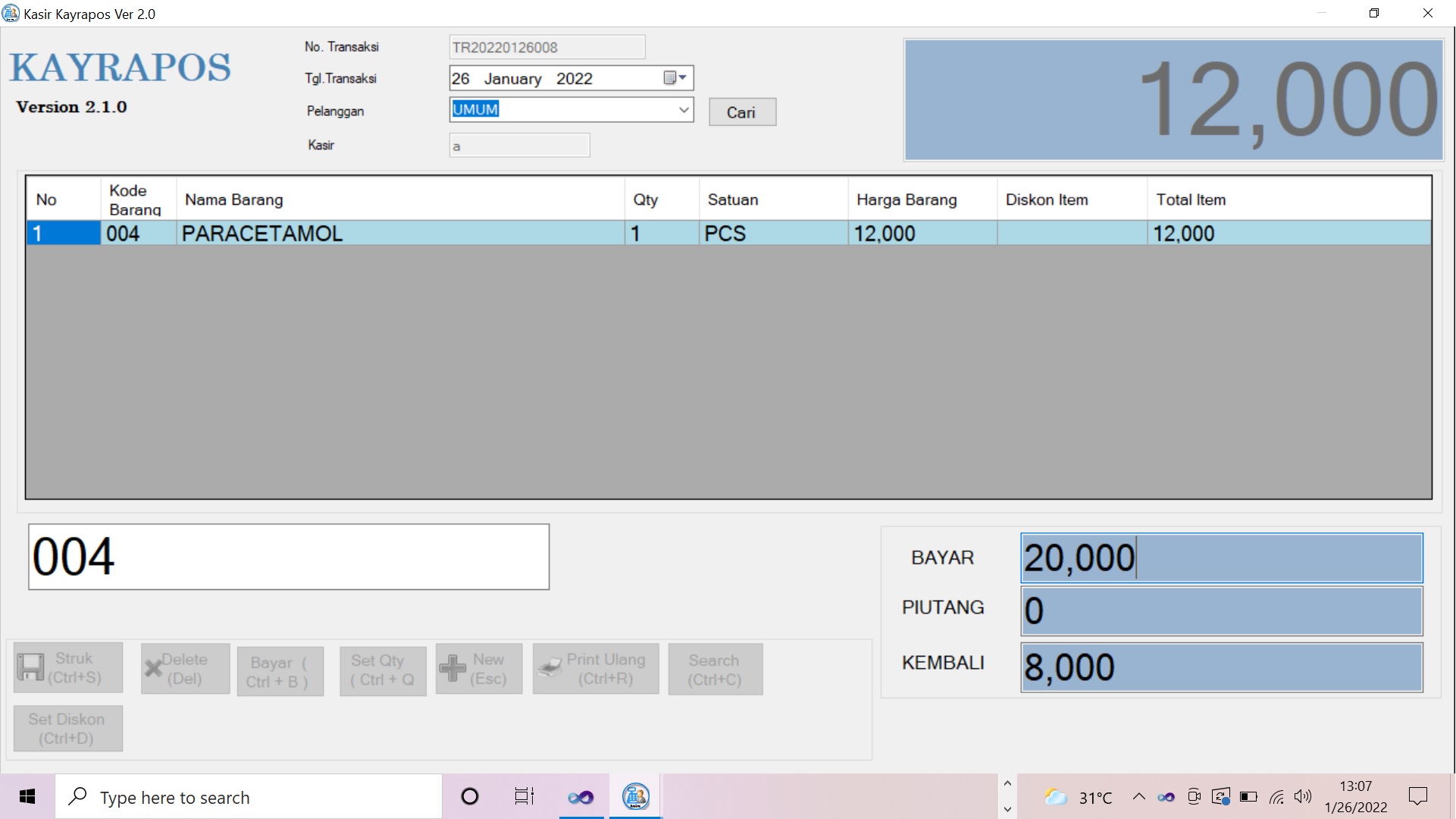Image resolution: width=1456 pixels, height=819 pixels.
Task: Click the Print Ulang printer icon
Action: tap(550, 668)
